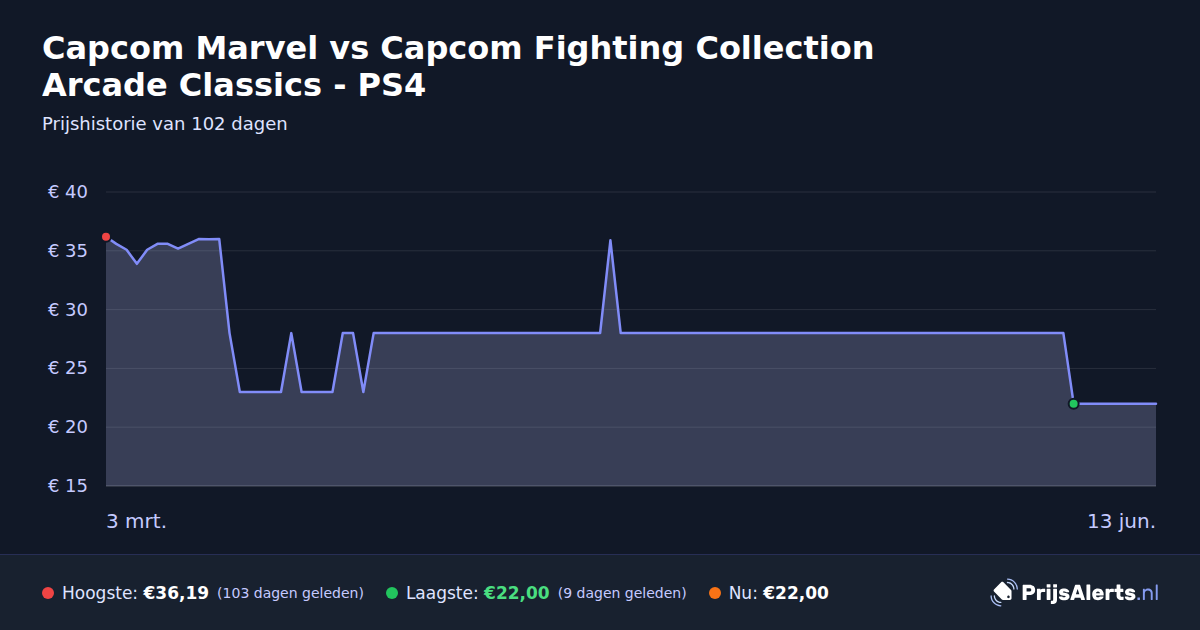Click the green lowest price €22,00
The width and height of the screenshot is (1200, 630).
(516, 593)
